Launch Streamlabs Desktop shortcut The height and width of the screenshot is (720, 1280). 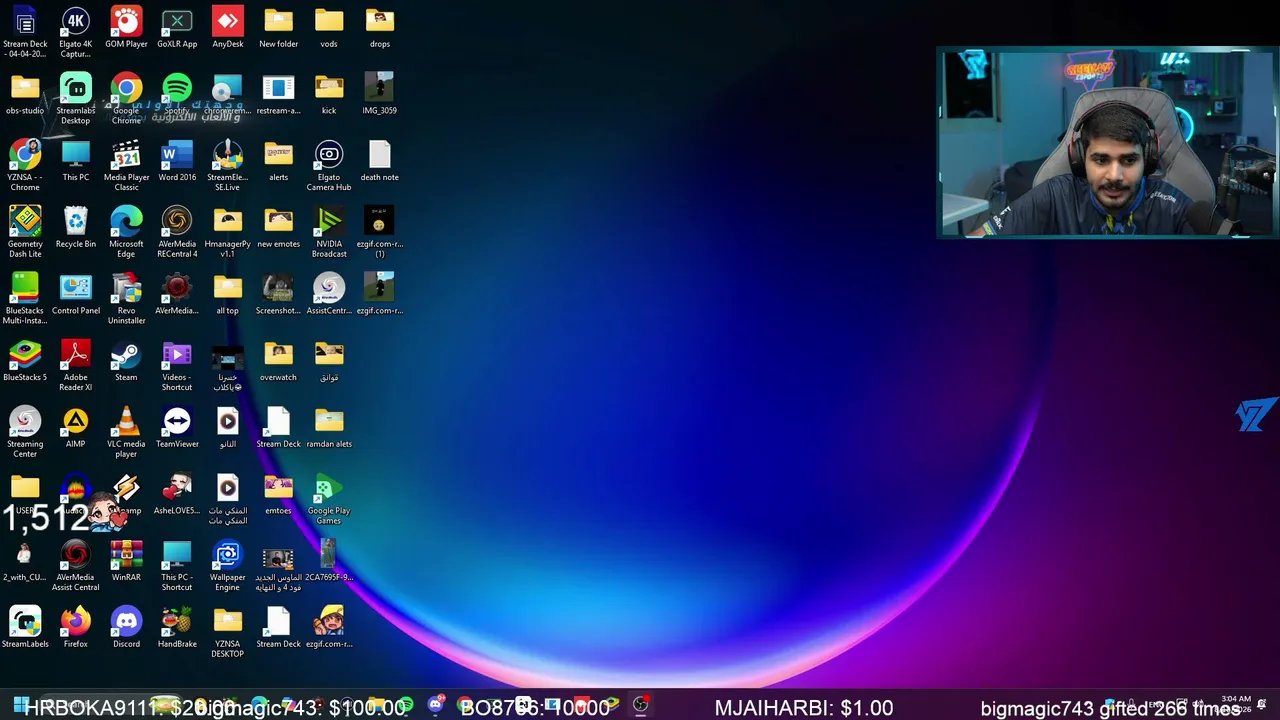(x=75, y=99)
